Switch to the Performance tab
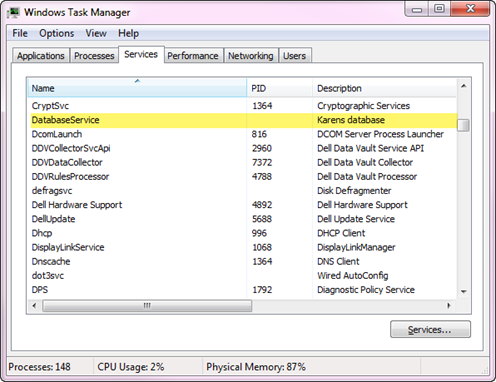496x382 pixels. 193,56
